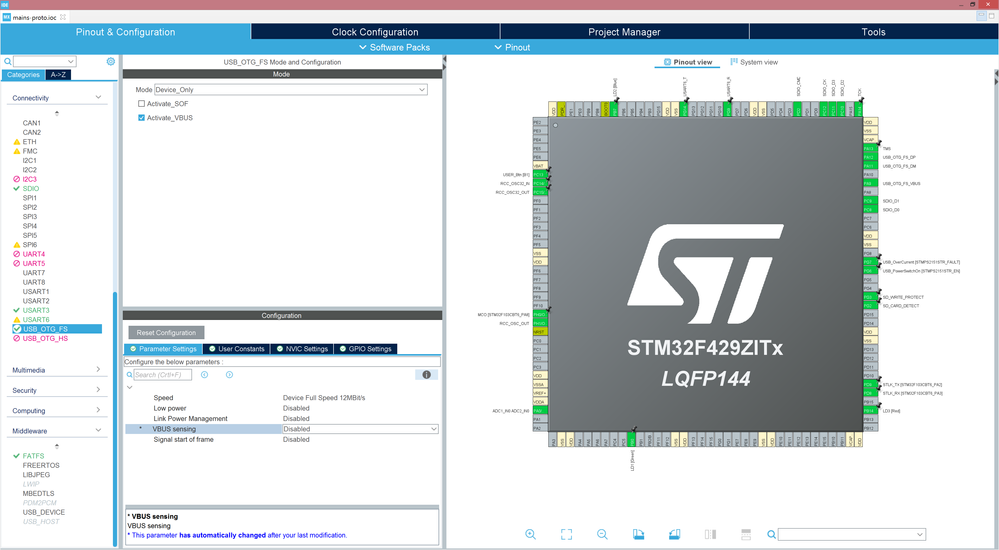This screenshot has height=550, width=999.
Task: Select CAN1 peripheral
Action: [32, 123]
